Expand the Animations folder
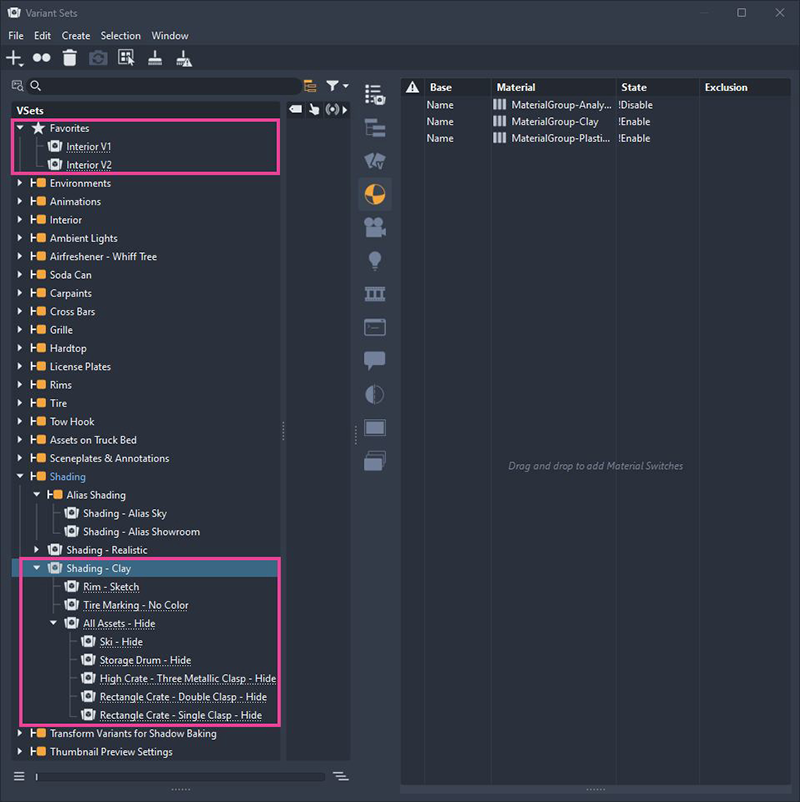Image resolution: width=800 pixels, height=802 pixels. click(x=20, y=201)
